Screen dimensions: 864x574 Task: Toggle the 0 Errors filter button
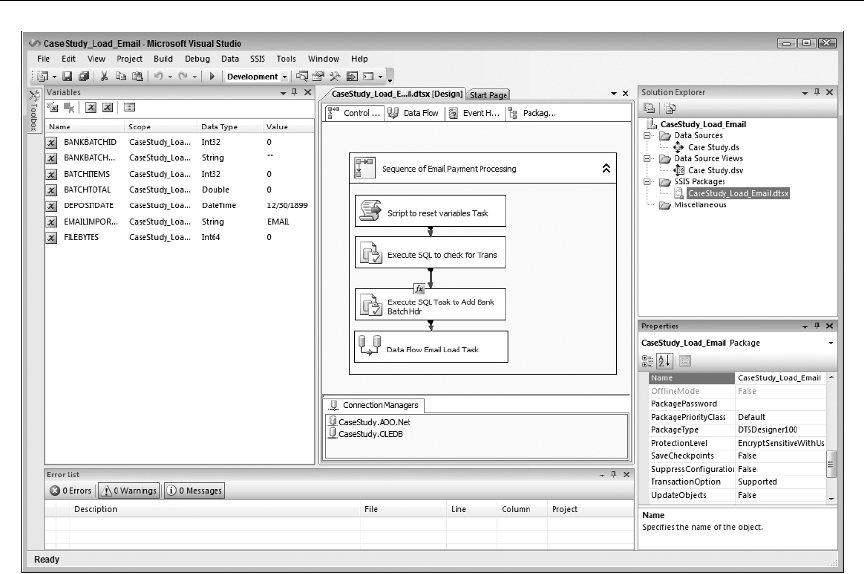[x=71, y=490]
